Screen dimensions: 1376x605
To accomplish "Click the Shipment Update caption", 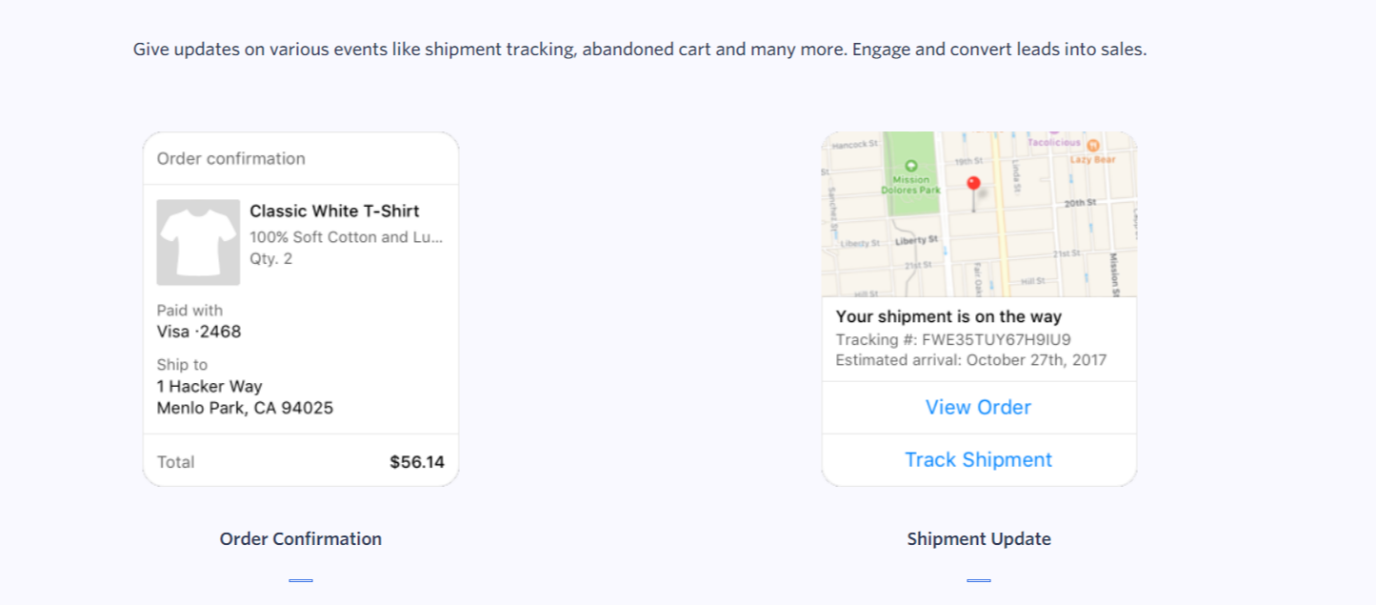I will [x=978, y=539].
